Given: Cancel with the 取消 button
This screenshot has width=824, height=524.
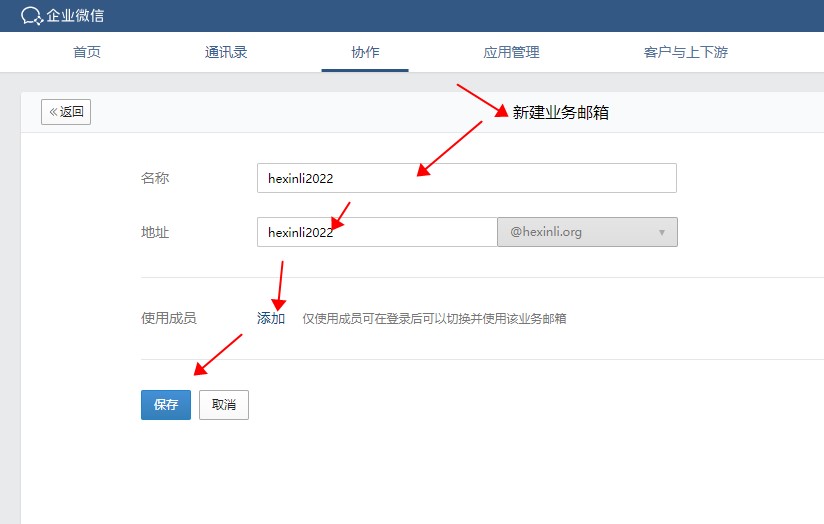Looking at the screenshot, I should tap(224, 405).
